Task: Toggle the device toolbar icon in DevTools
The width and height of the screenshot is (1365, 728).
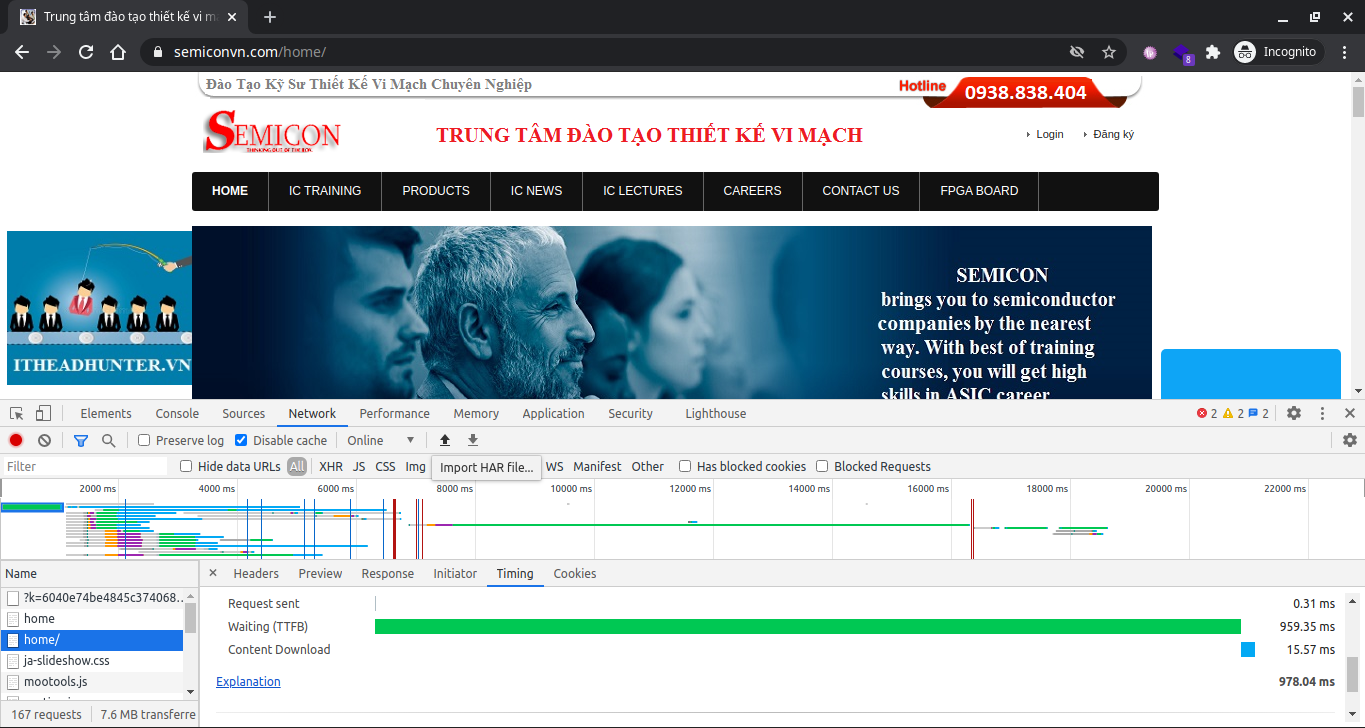Action: click(43, 413)
